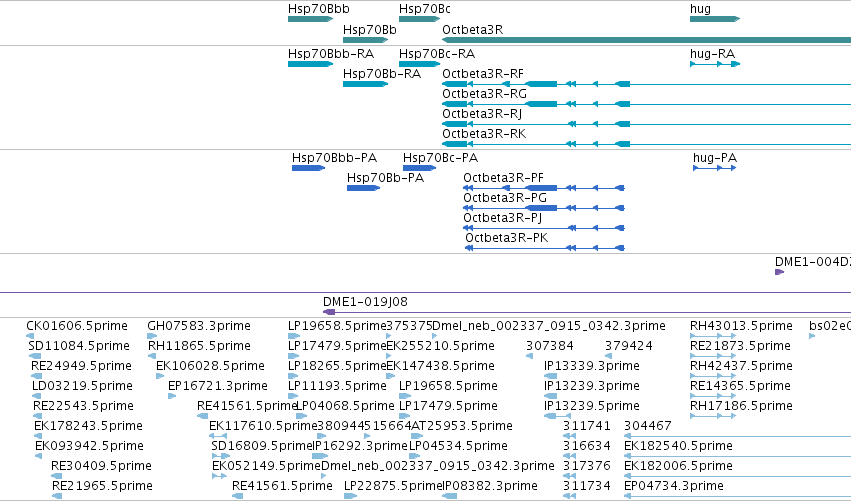The width and height of the screenshot is (851, 501).
Task: Select the RE30409.5prime EST label
Action: click(101, 466)
